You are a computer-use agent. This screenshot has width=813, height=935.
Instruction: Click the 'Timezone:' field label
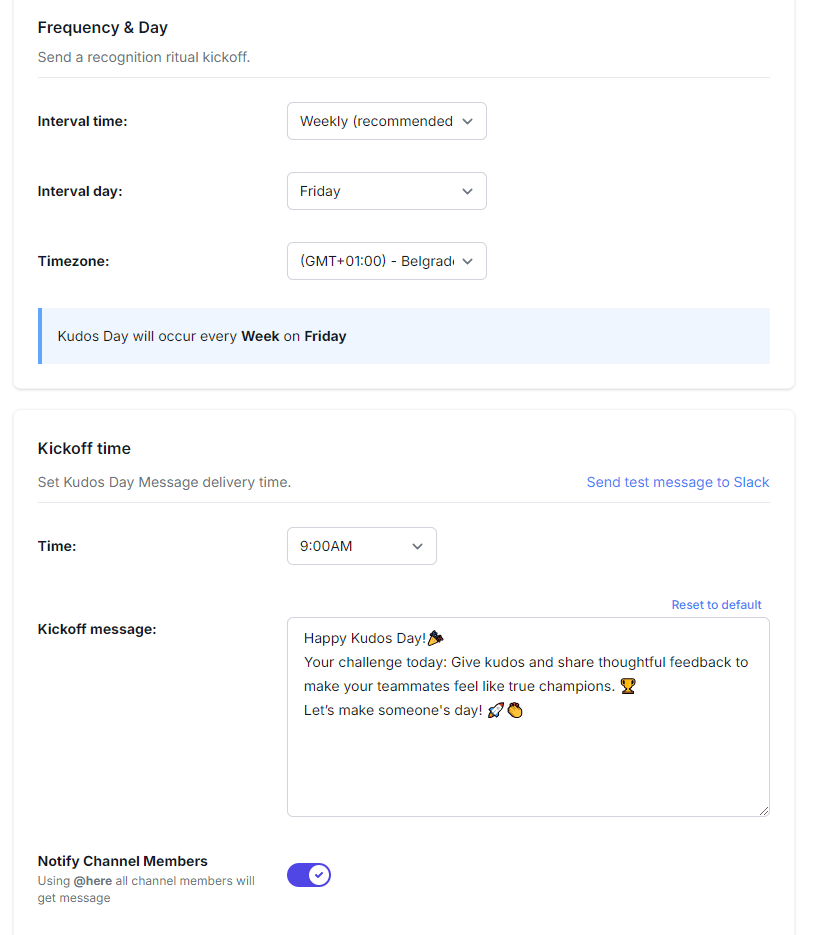coord(73,261)
